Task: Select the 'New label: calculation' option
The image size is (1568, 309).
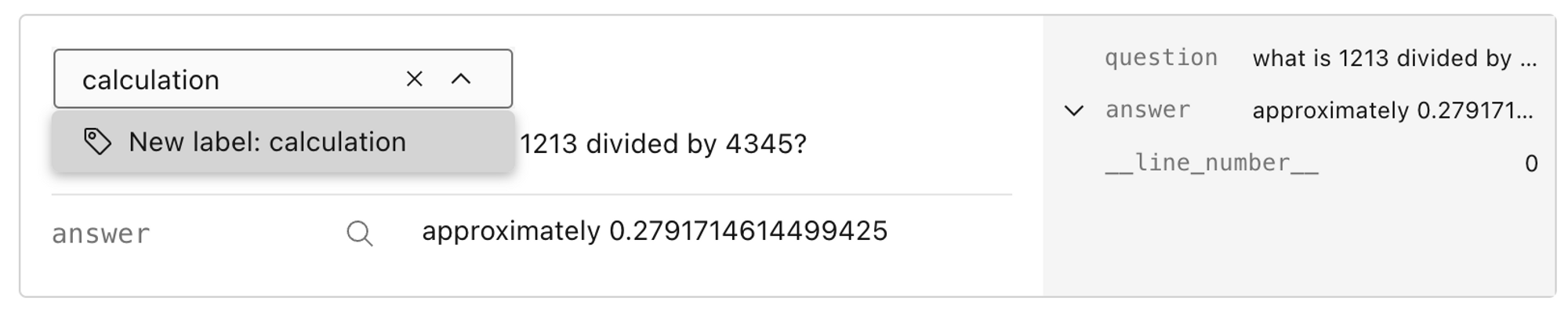Action: point(283,142)
